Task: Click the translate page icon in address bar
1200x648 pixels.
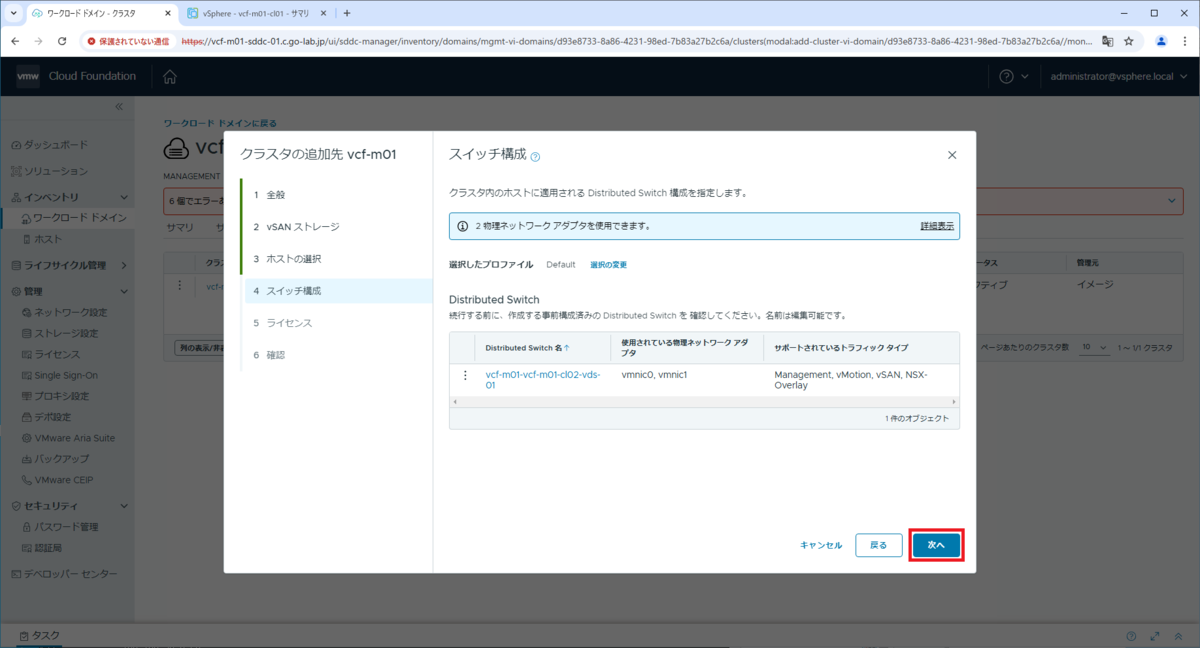Action: (x=1107, y=41)
